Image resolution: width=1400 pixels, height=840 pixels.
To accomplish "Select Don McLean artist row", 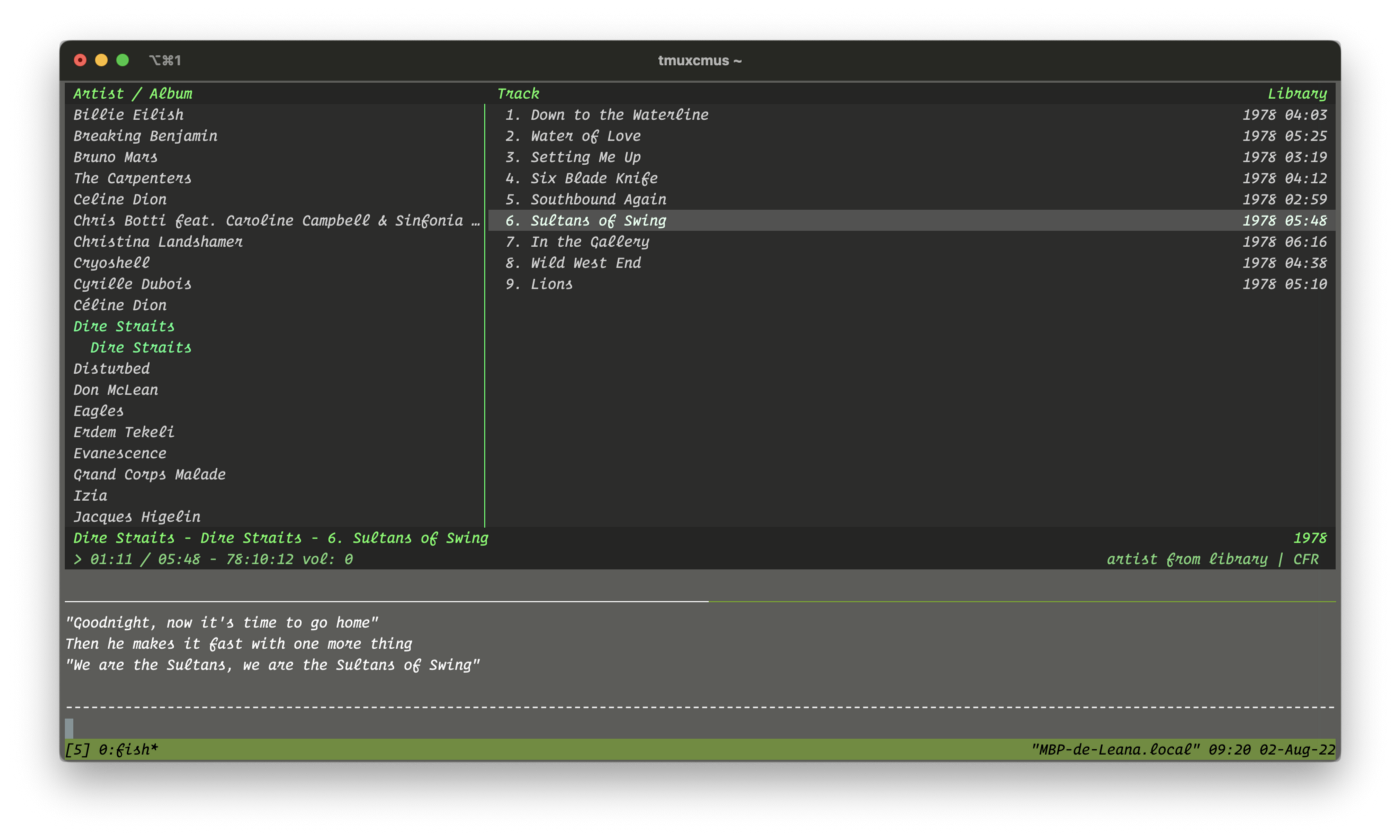I will [x=115, y=390].
